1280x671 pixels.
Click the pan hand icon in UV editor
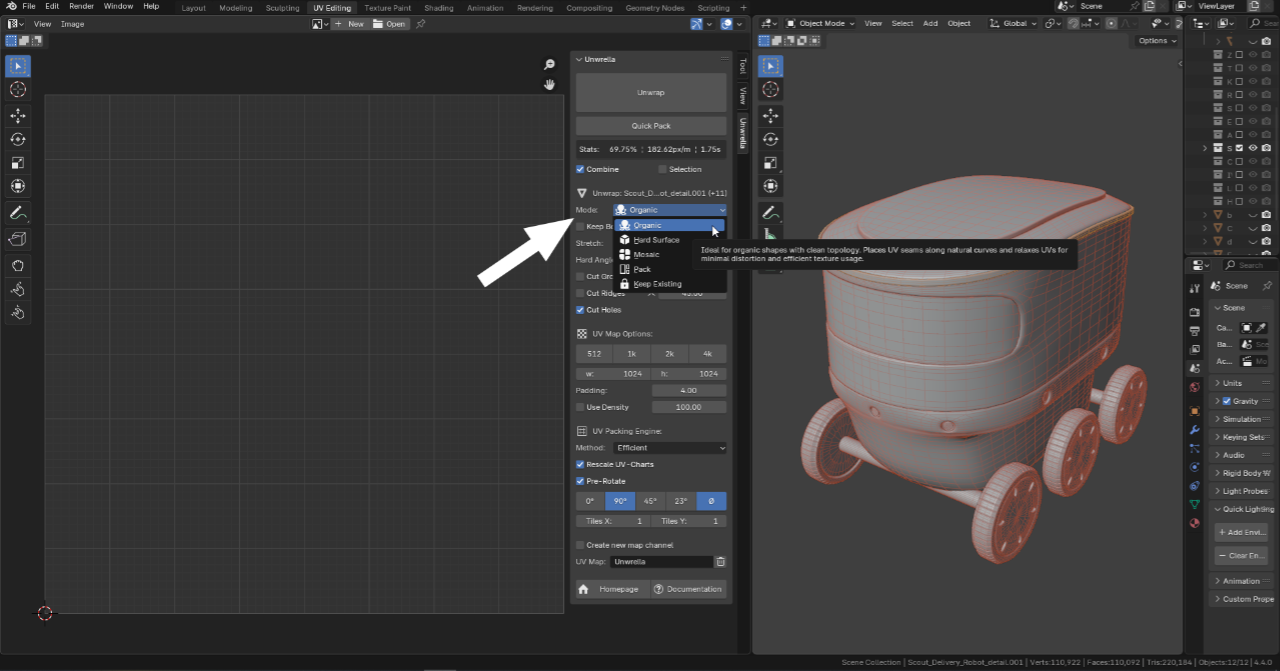pos(549,85)
